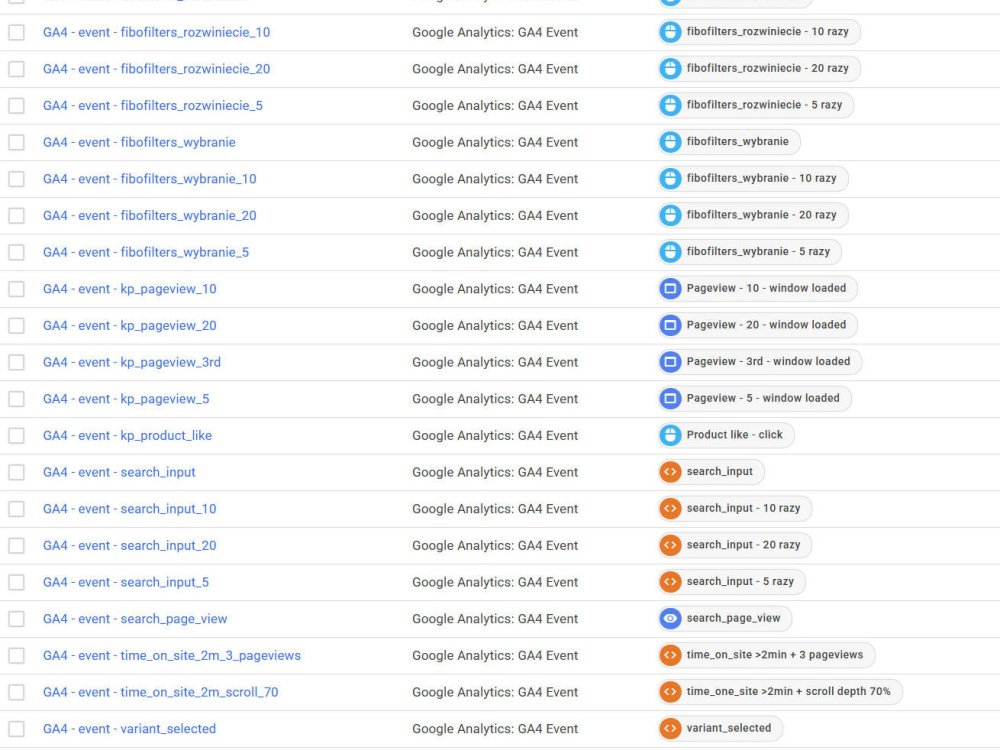Click icon of time_one_site >2min + scroll depth 70%
The height and width of the screenshot is (750, 1000).
pos(670,692)
